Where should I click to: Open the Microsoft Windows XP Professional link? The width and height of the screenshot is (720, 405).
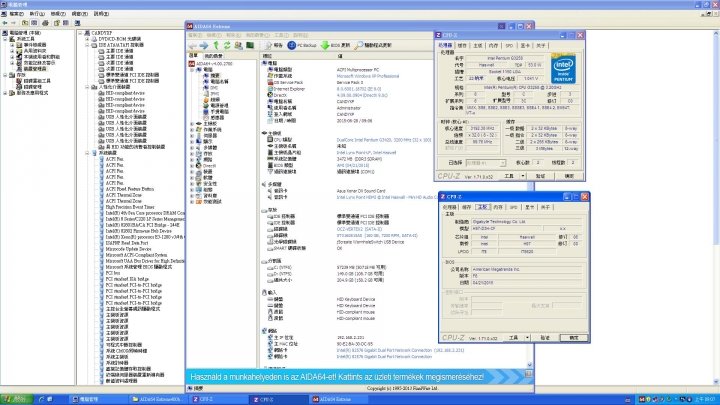coord(368,76)
